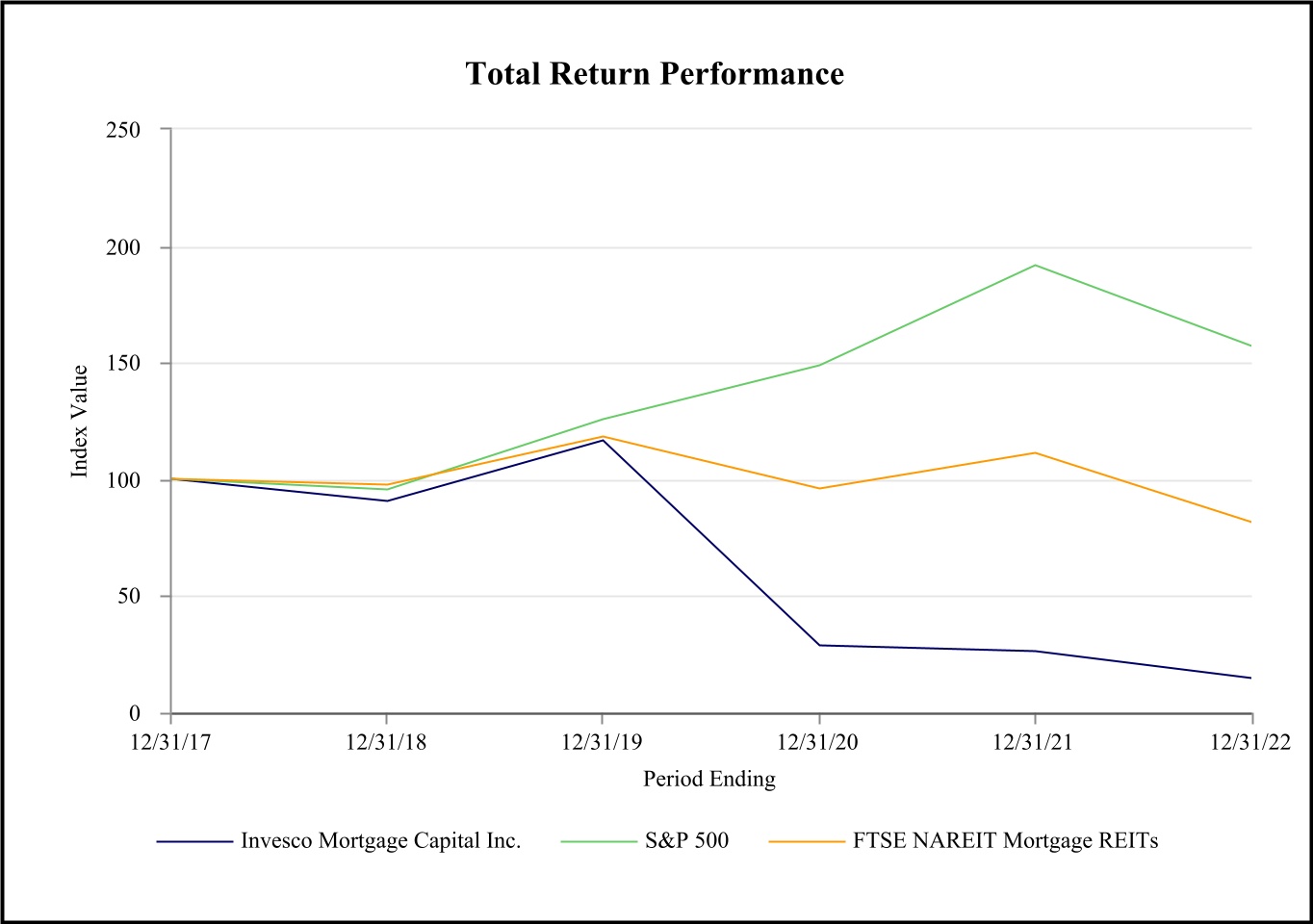Viewport: 1313px width, 924px height.
Task: Click the 12/31/19 date tick label
Action: click(602, 742)
